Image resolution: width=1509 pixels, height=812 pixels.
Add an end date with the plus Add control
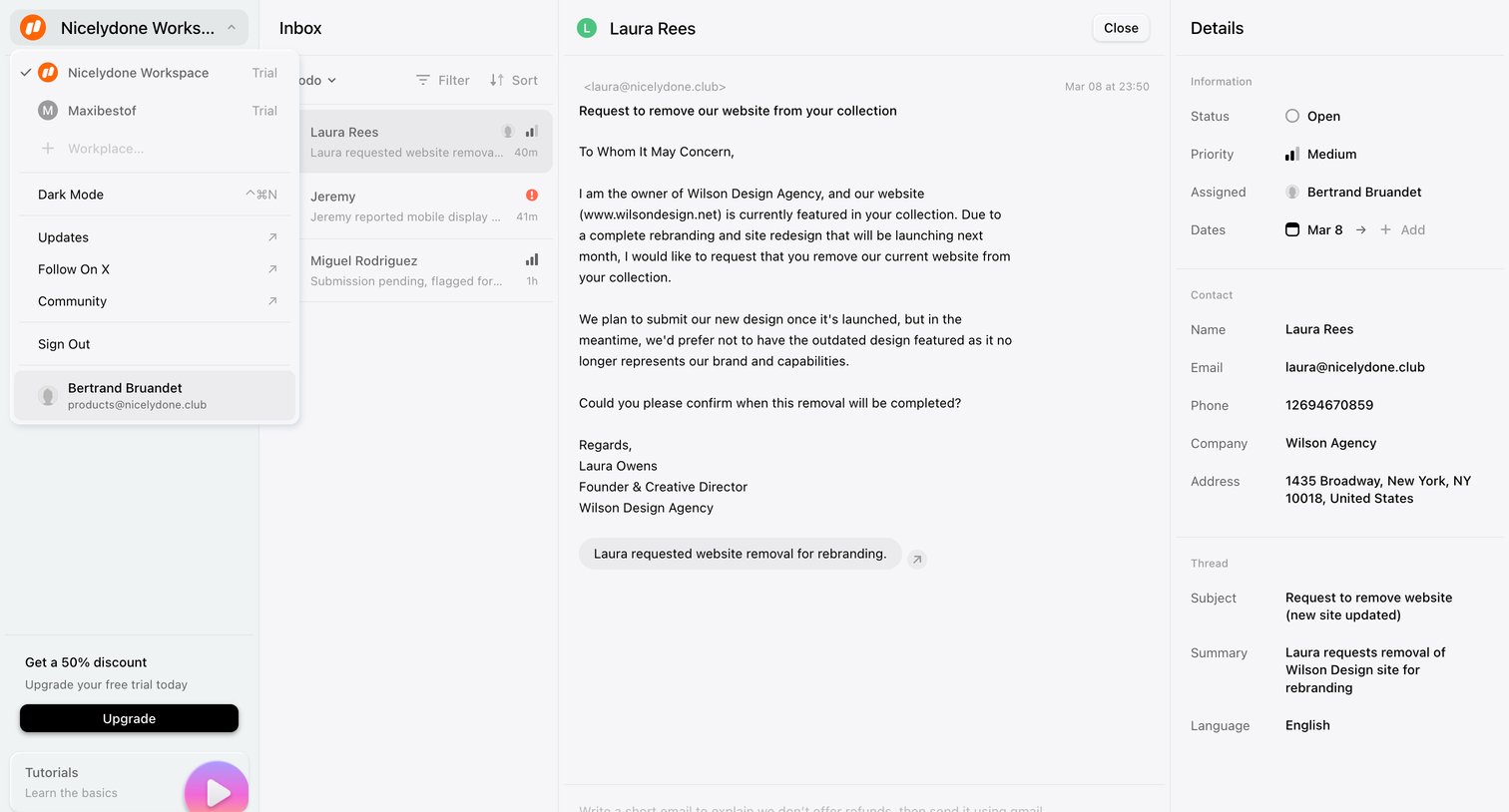[x=1402, y=229]
